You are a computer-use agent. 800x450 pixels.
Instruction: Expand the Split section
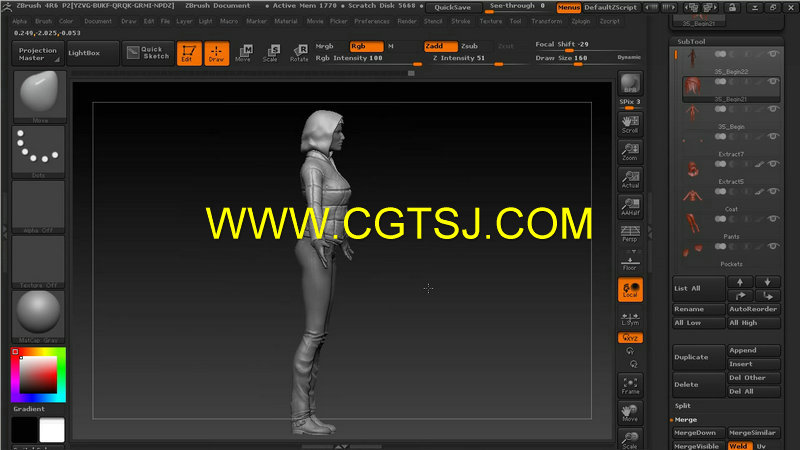tap(683, 406)
